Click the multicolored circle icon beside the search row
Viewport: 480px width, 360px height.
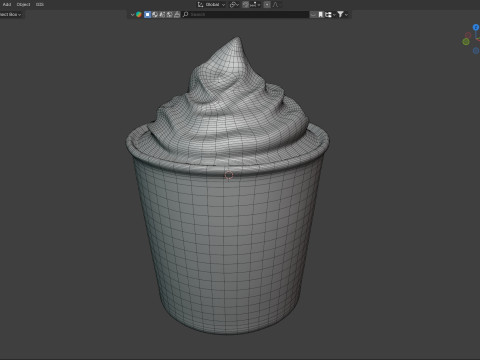coord(139,14)
